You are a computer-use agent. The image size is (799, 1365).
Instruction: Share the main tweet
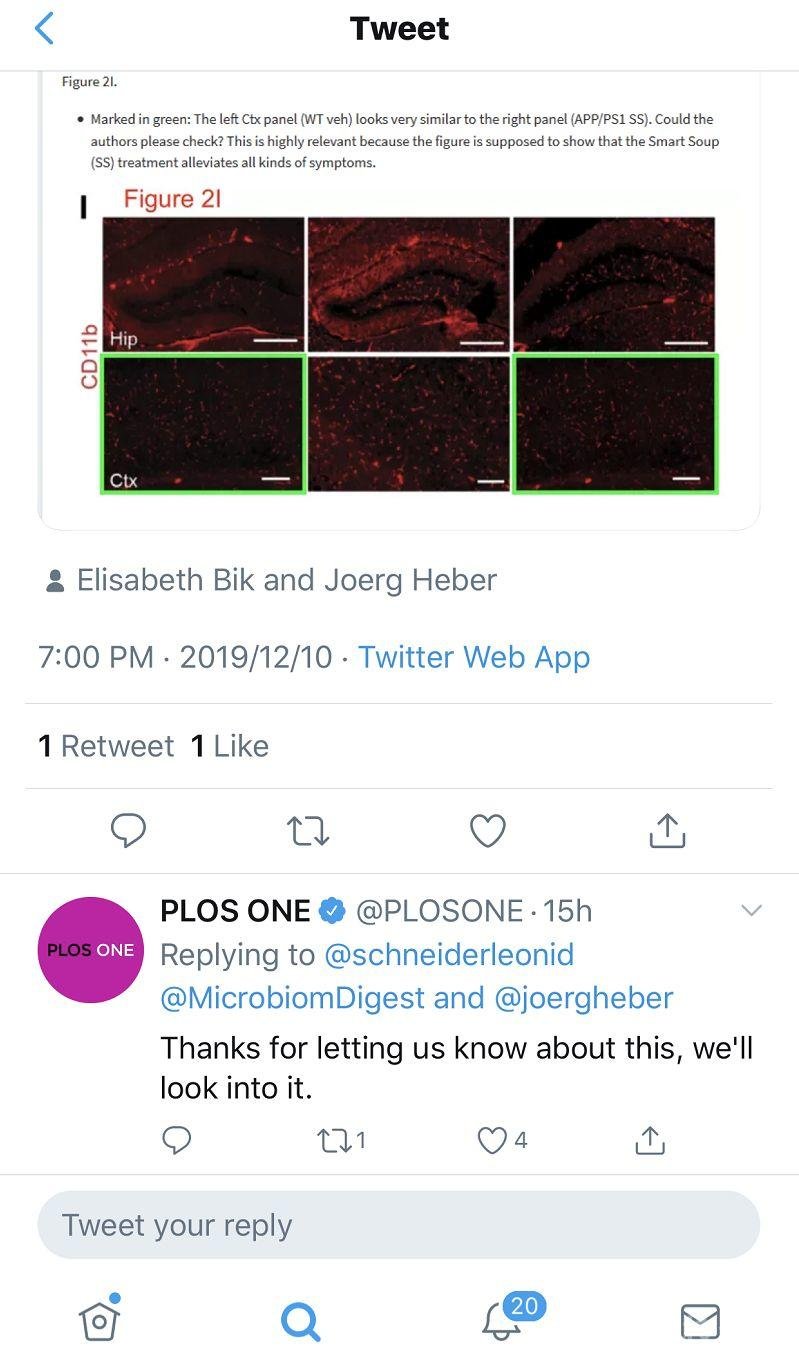(x=667, y=830)
